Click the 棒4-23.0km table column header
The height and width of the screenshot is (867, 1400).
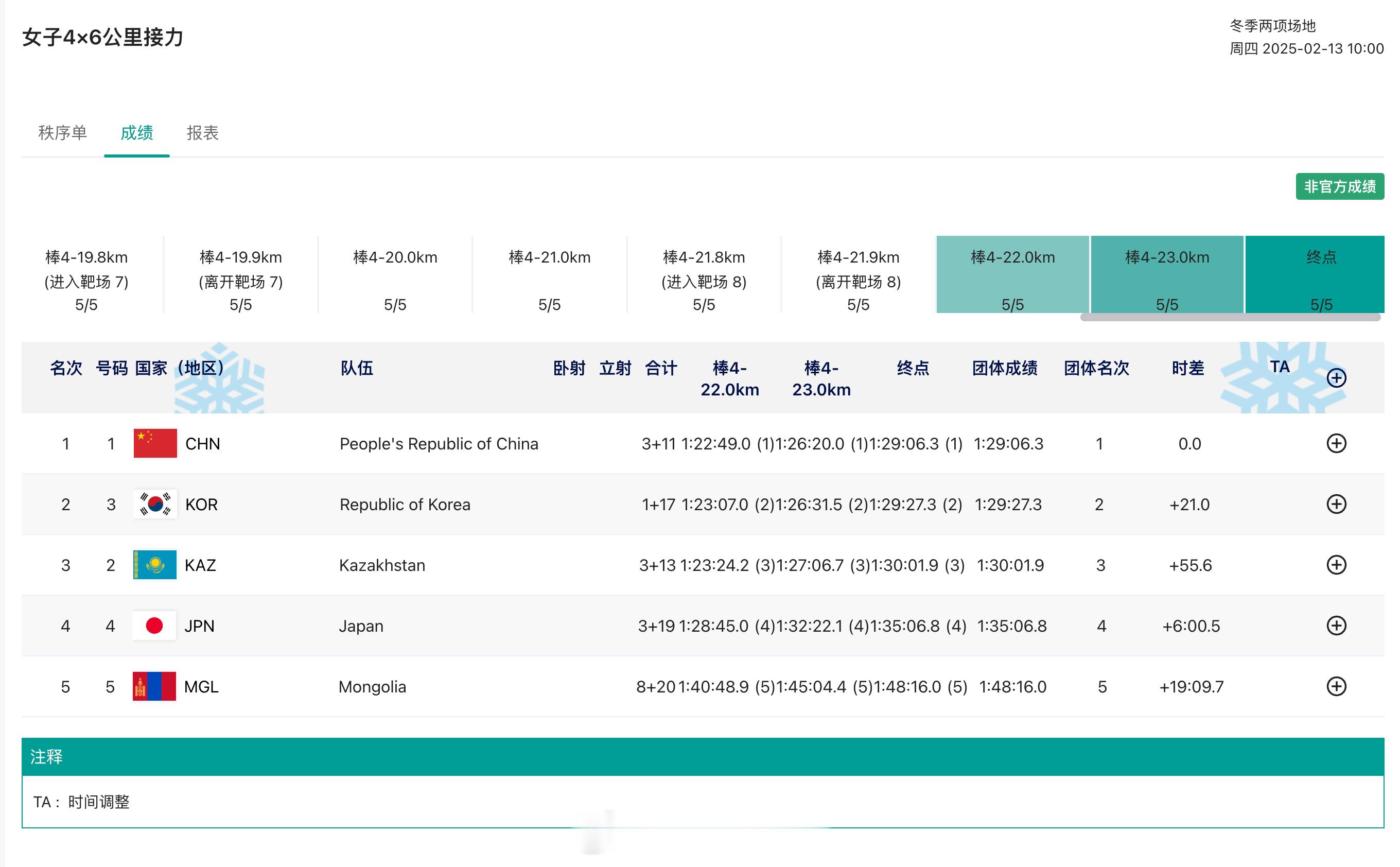pos(821,378)
